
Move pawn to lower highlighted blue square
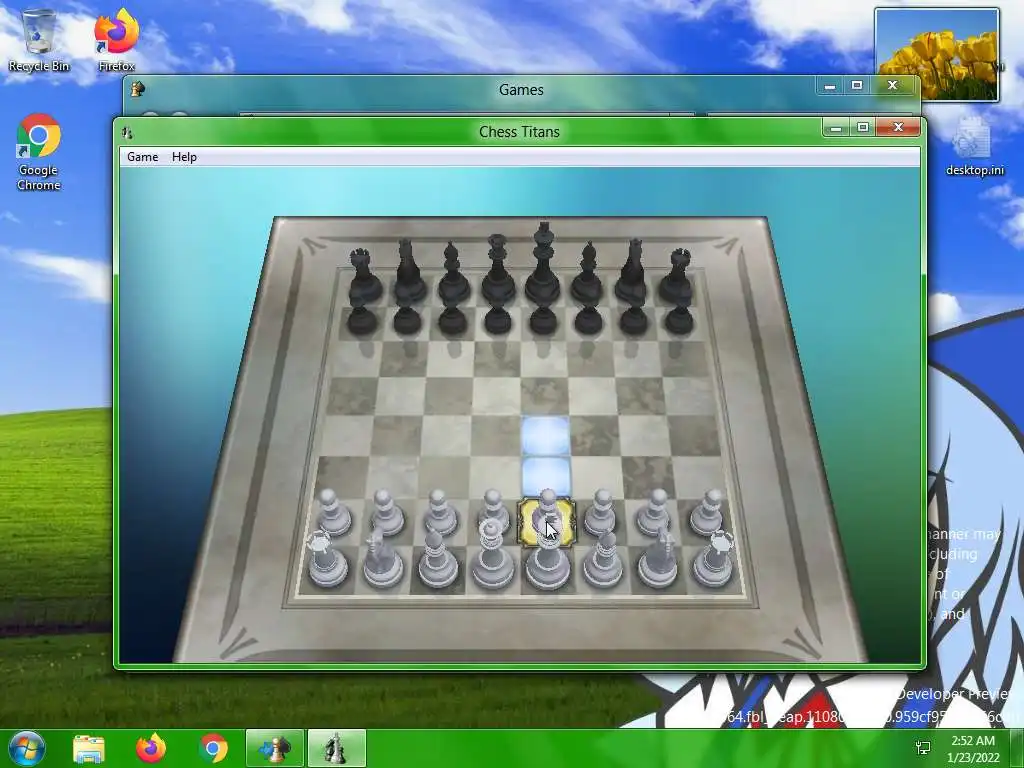click(x=547, y=477)
